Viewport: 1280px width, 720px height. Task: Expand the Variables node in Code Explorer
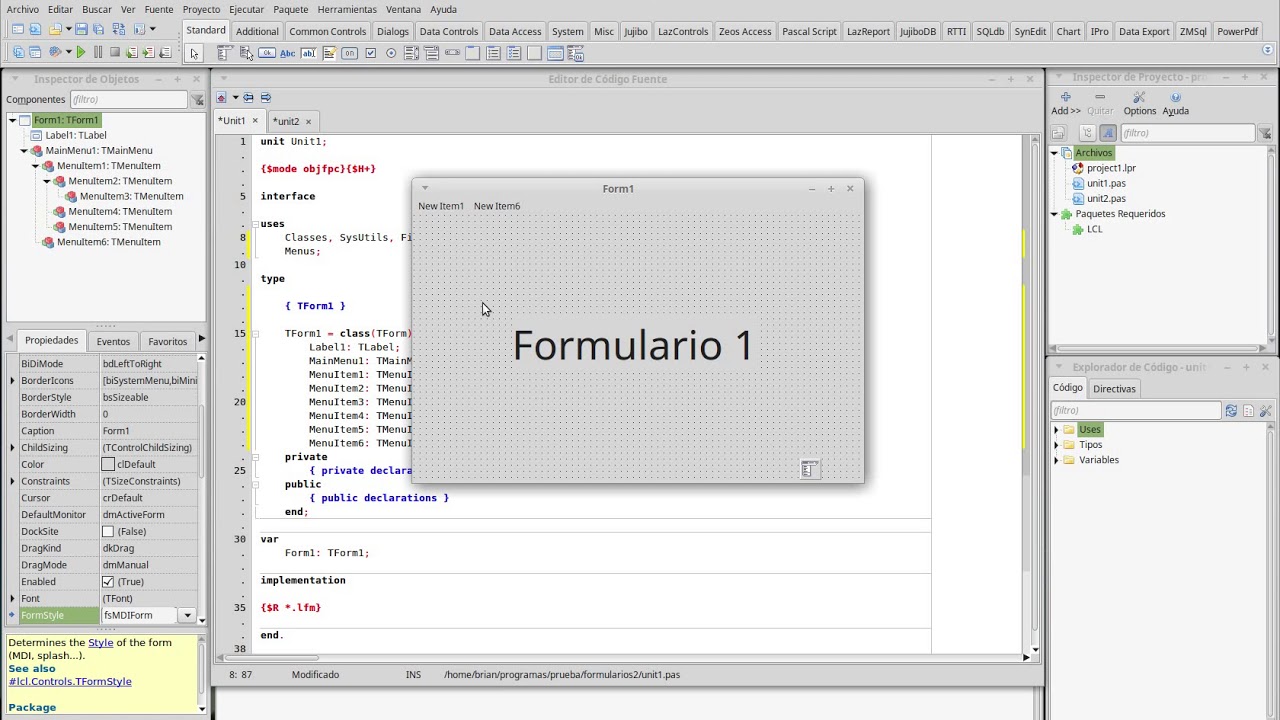(x=1056, y=460)
